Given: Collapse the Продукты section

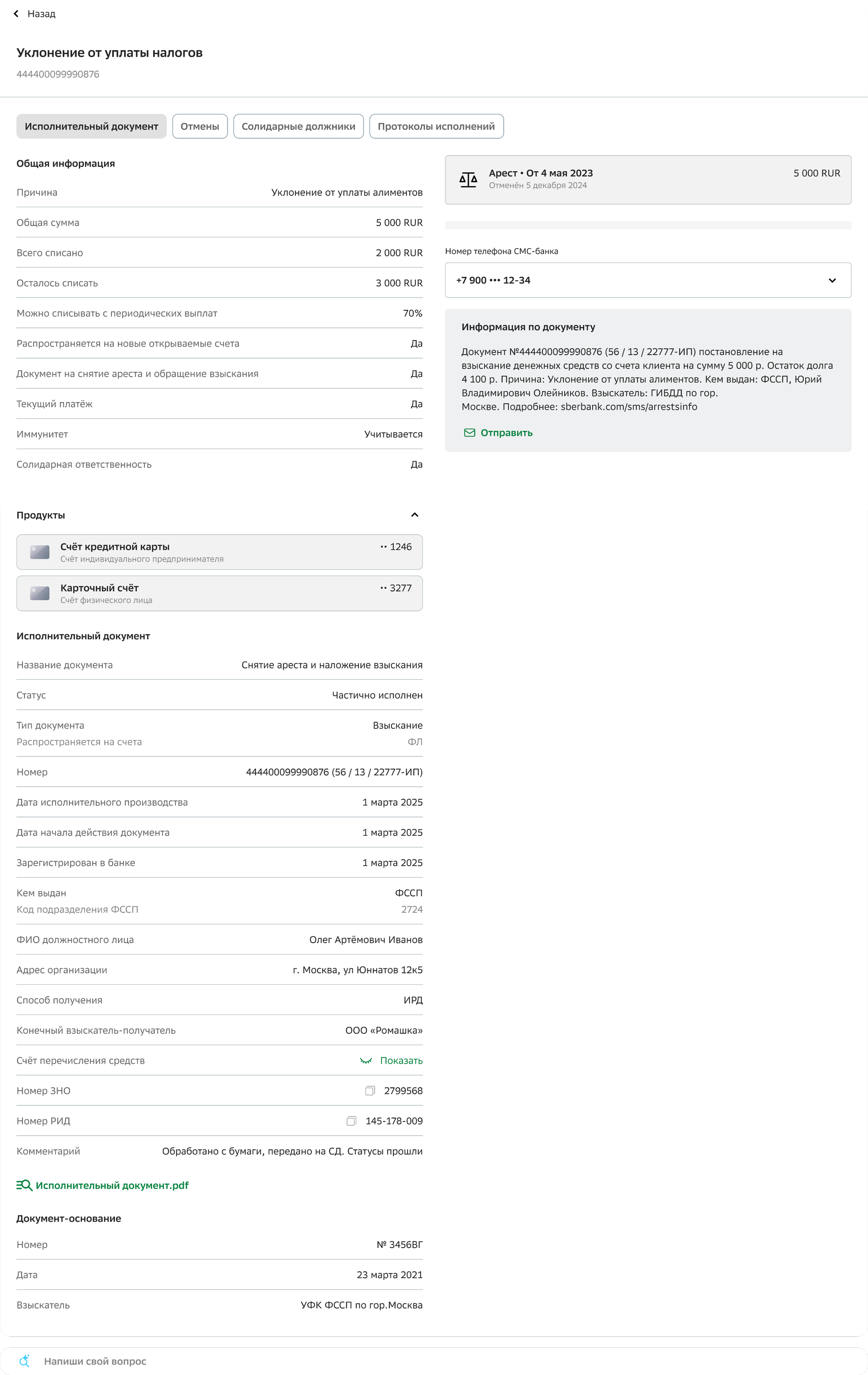Looking at the screenshot, I should coord(415,515).
